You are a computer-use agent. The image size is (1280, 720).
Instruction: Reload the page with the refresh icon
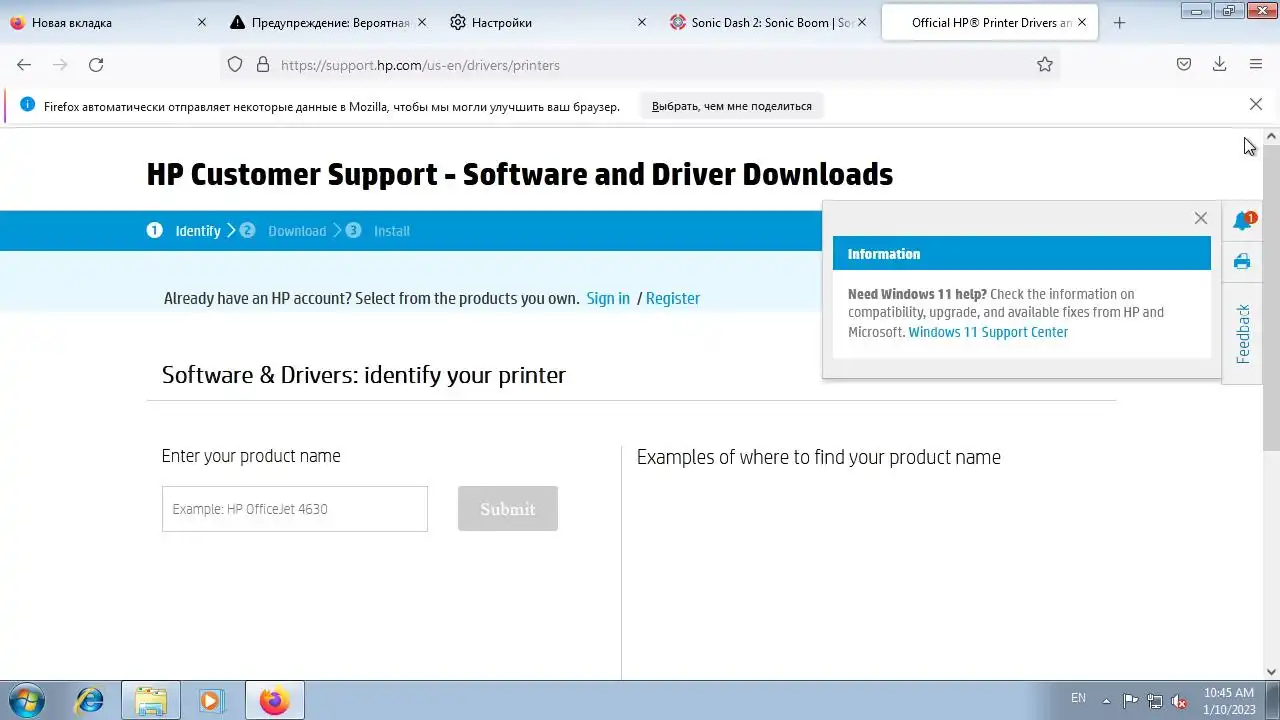[96, 64]
